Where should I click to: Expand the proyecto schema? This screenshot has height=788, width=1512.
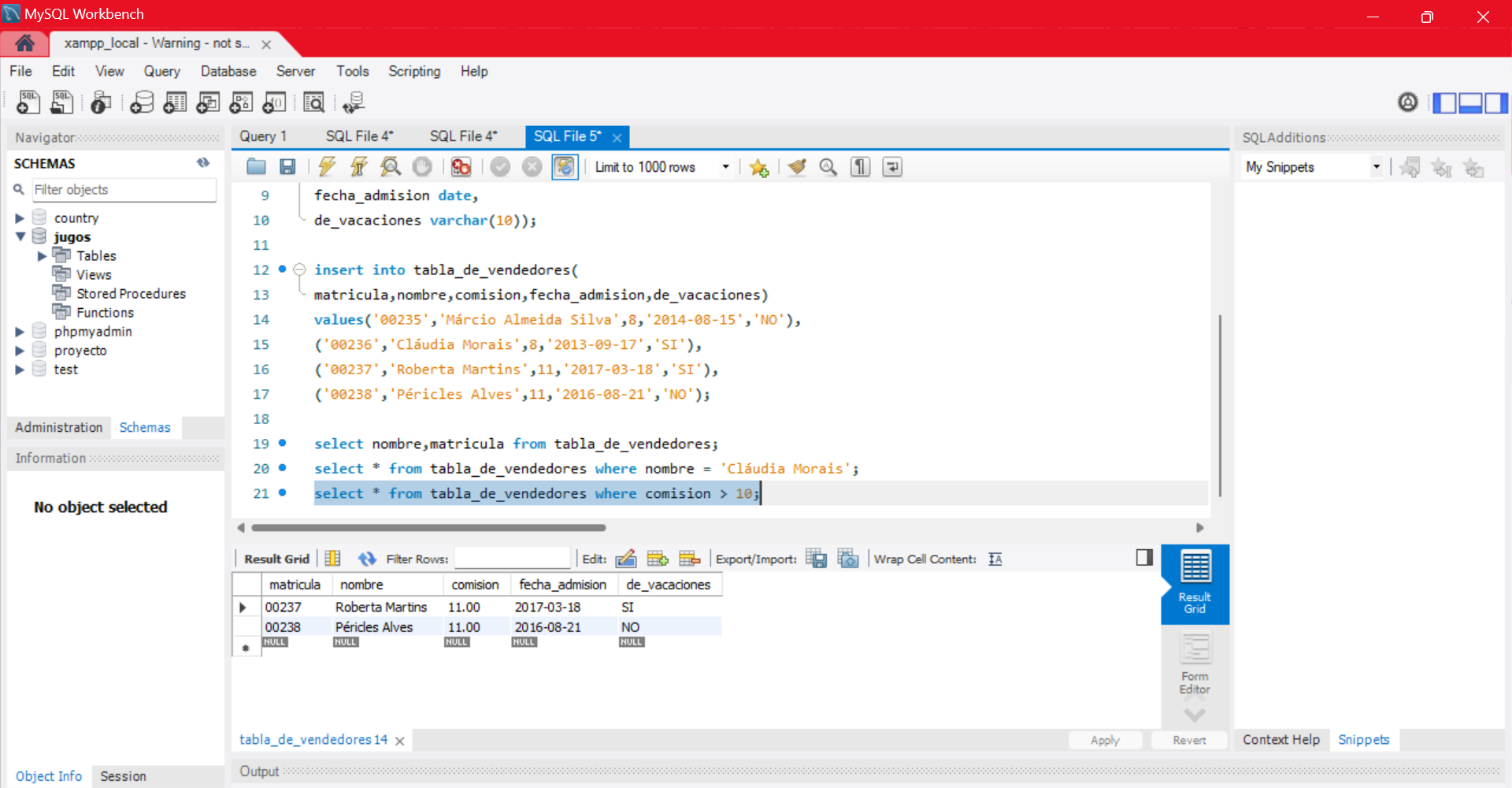tap(20, 351)
